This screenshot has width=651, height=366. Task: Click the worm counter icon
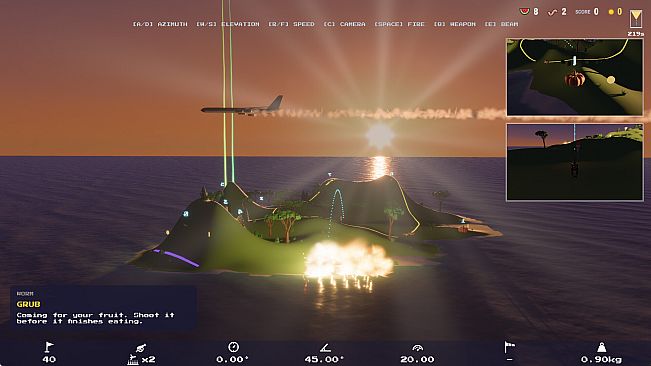coord(552,12)
